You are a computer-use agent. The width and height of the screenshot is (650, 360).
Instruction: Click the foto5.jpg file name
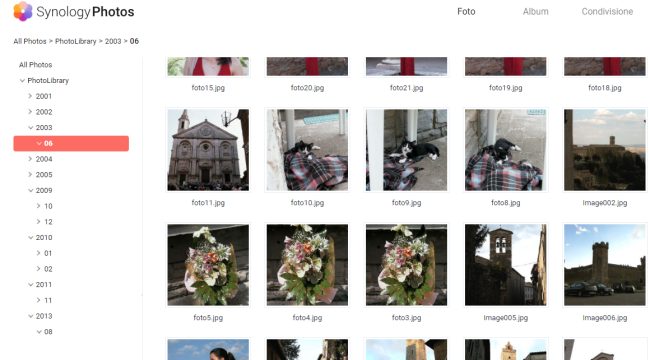coord(208,318)
